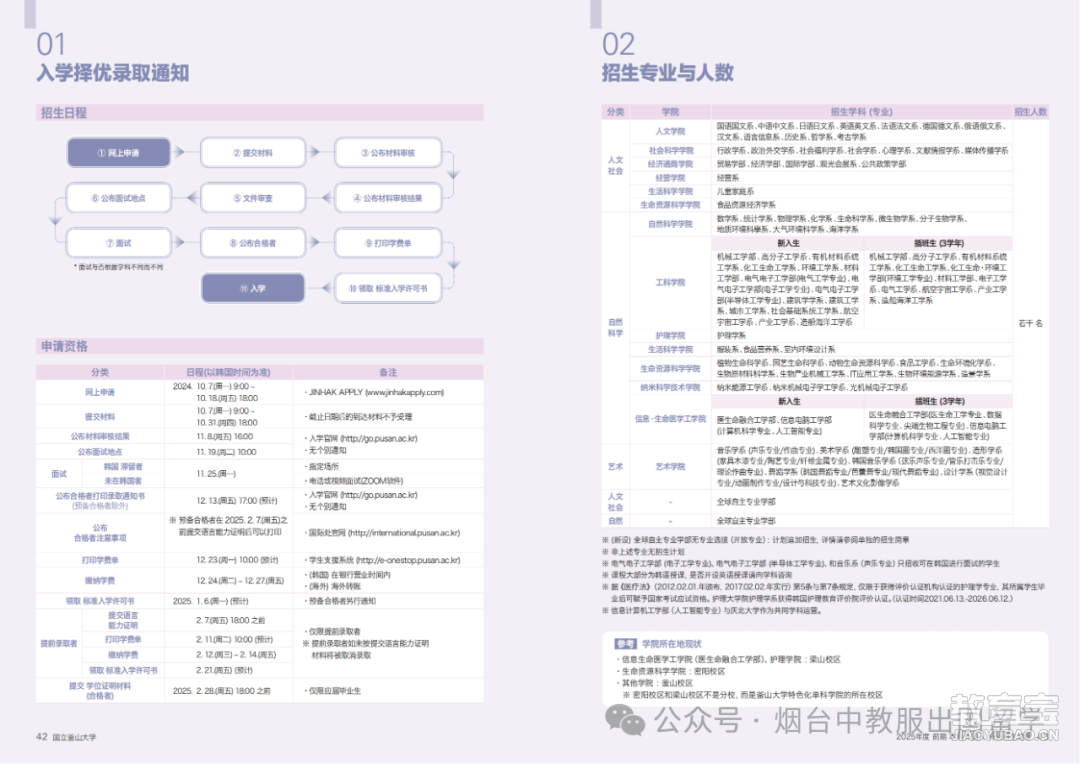This screenshot has width=1080, height=764.
Task: Open the http://e-onestop.pusan.ac.kr link
Action: (x=408, y=560)
